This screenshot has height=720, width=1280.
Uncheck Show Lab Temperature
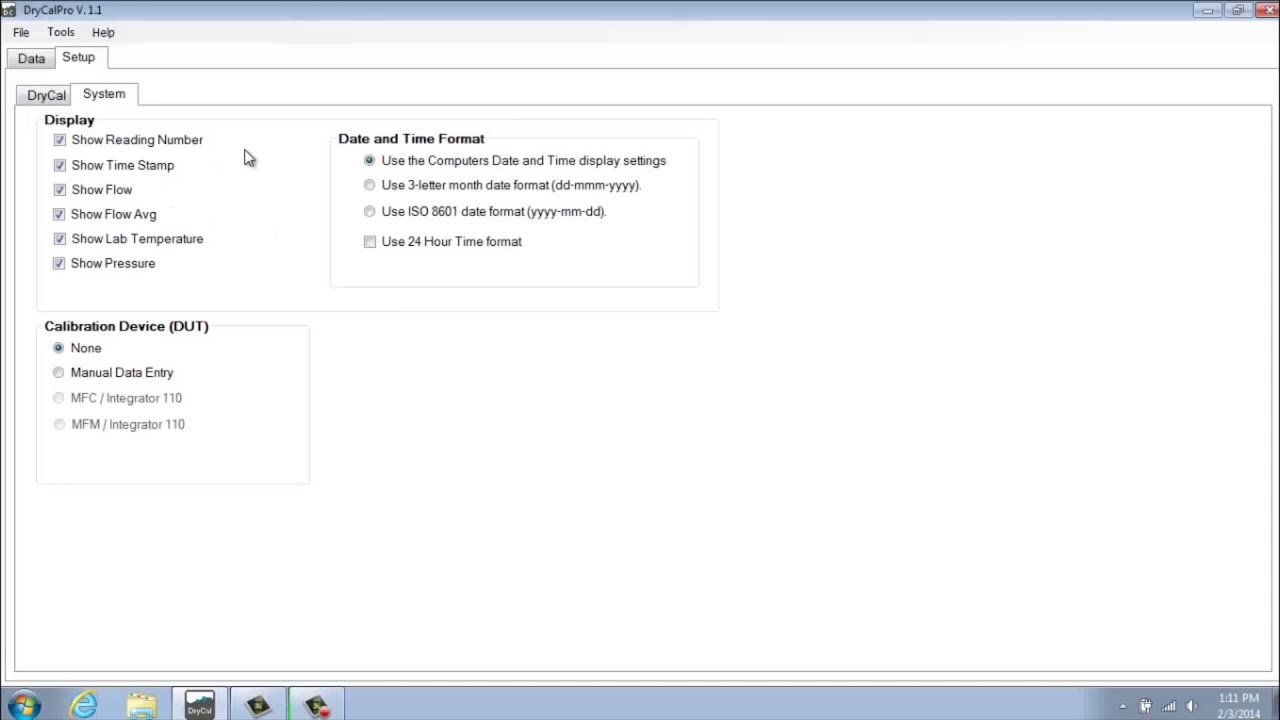pos(60,239)
